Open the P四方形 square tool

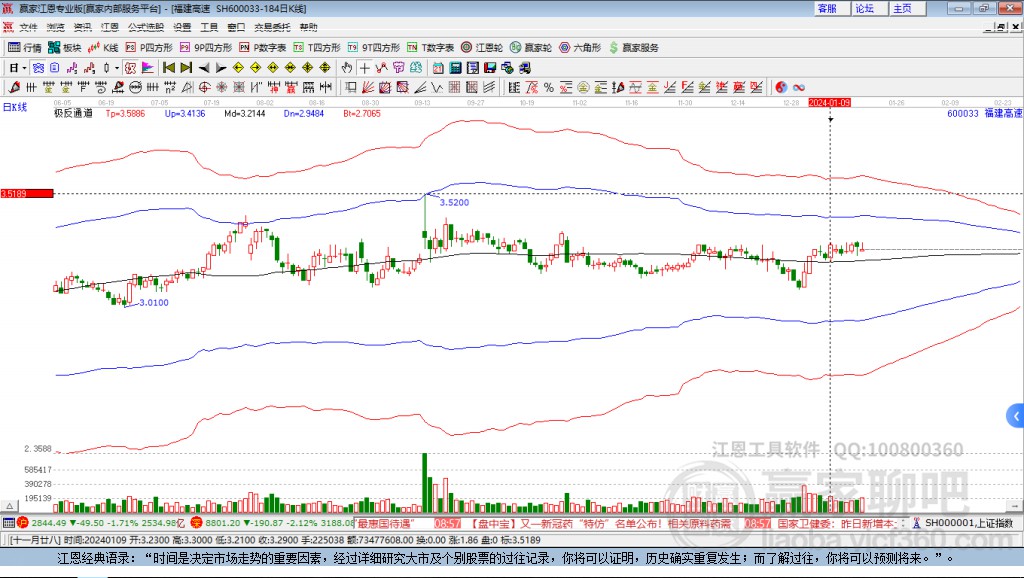149,48
